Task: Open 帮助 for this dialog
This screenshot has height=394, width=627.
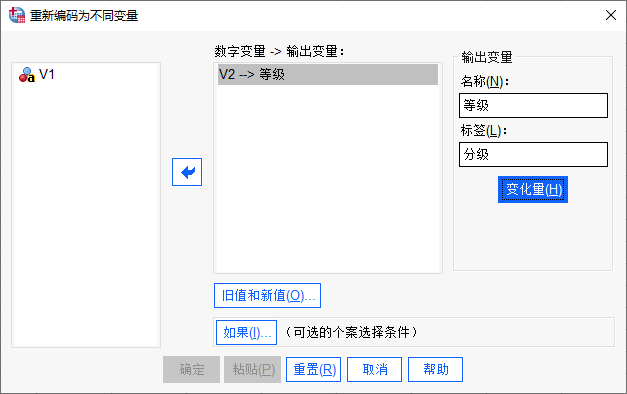Action: [435, 370]
